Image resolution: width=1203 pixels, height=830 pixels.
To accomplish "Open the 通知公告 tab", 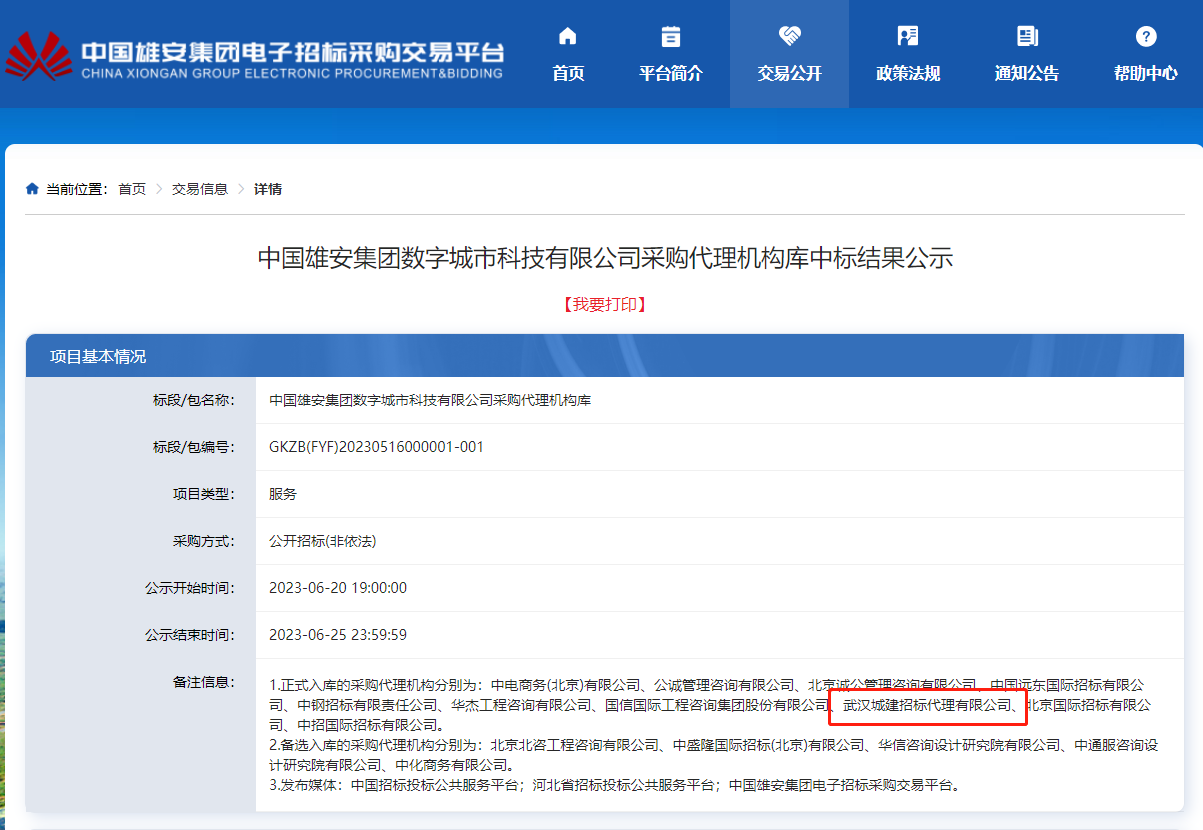I will click(x=1027, y=54).
